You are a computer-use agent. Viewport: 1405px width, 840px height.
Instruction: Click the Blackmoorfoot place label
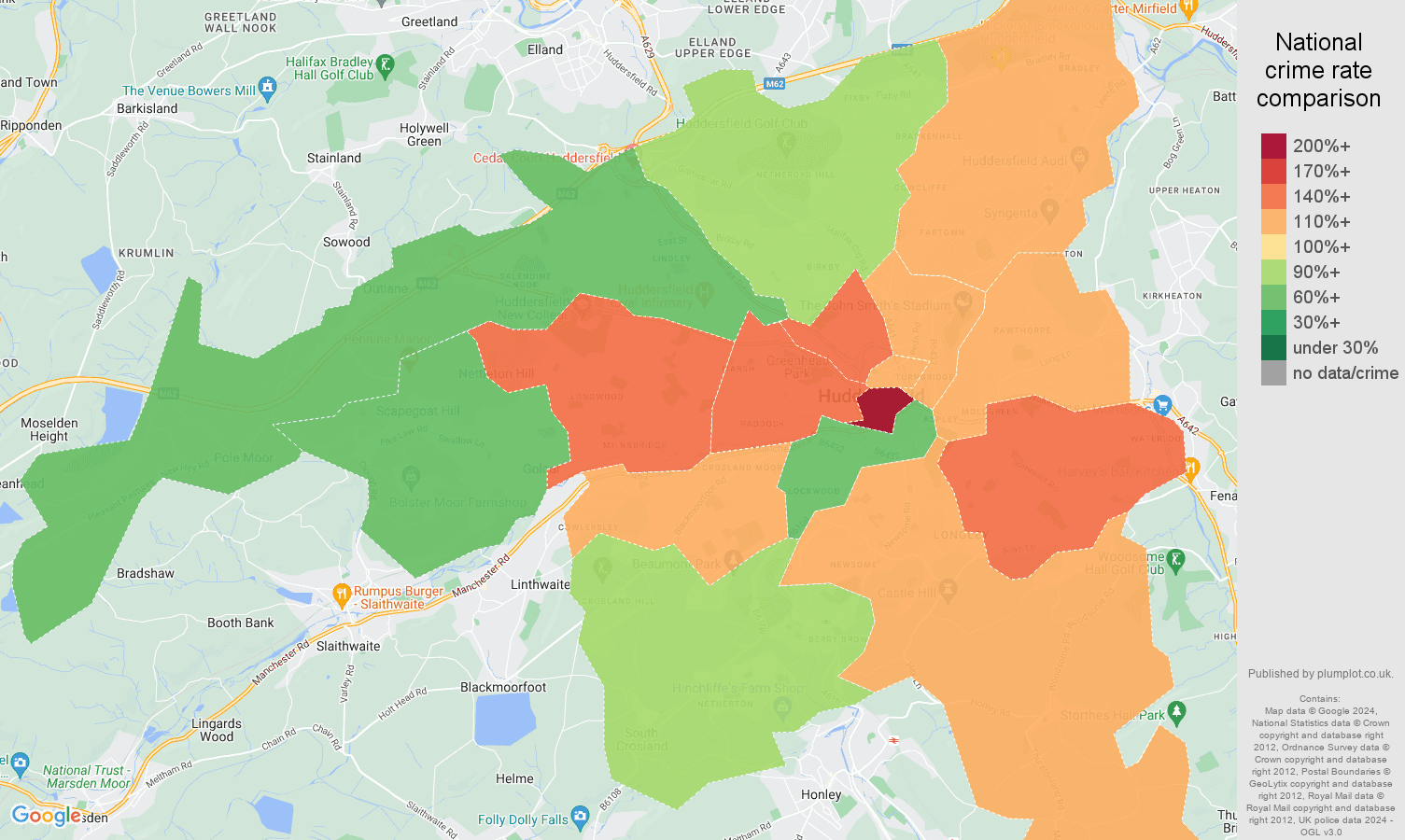[x=503, y=687]
